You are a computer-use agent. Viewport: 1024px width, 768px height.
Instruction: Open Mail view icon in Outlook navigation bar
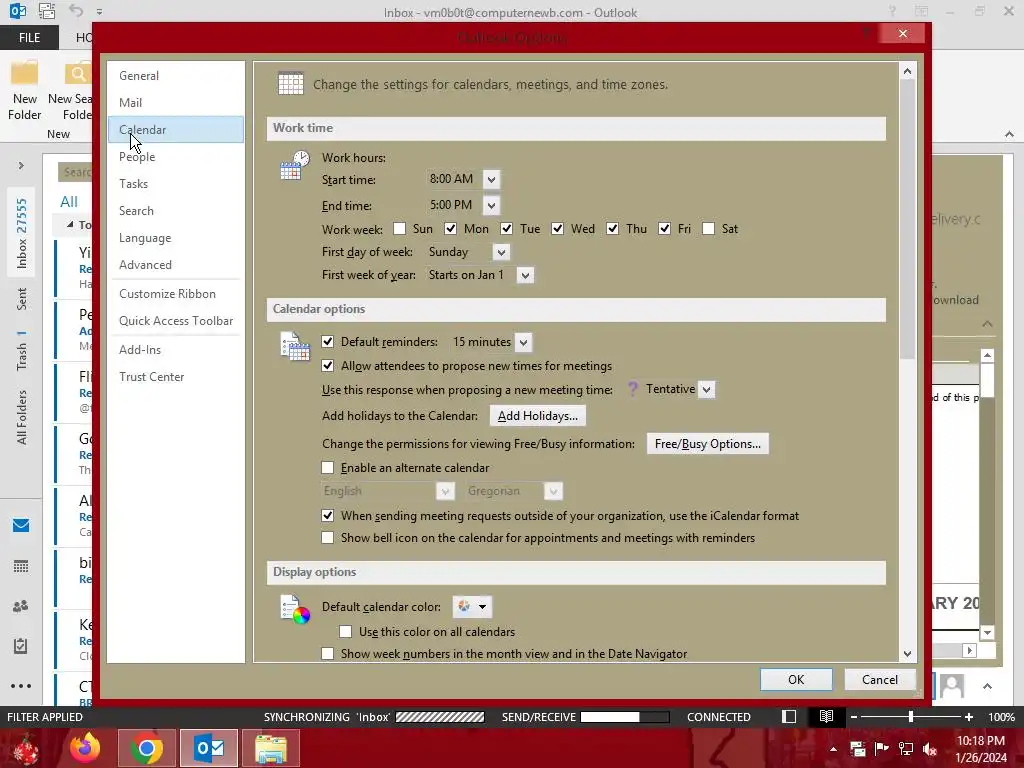coord(21,525)
